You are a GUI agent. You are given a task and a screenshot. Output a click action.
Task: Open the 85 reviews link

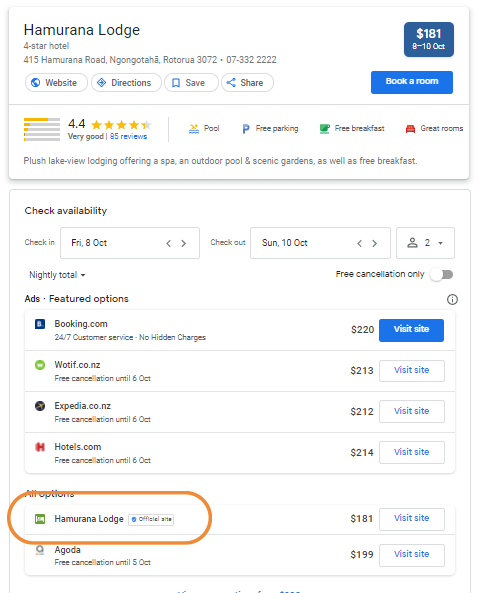click(x=129, y=136)
